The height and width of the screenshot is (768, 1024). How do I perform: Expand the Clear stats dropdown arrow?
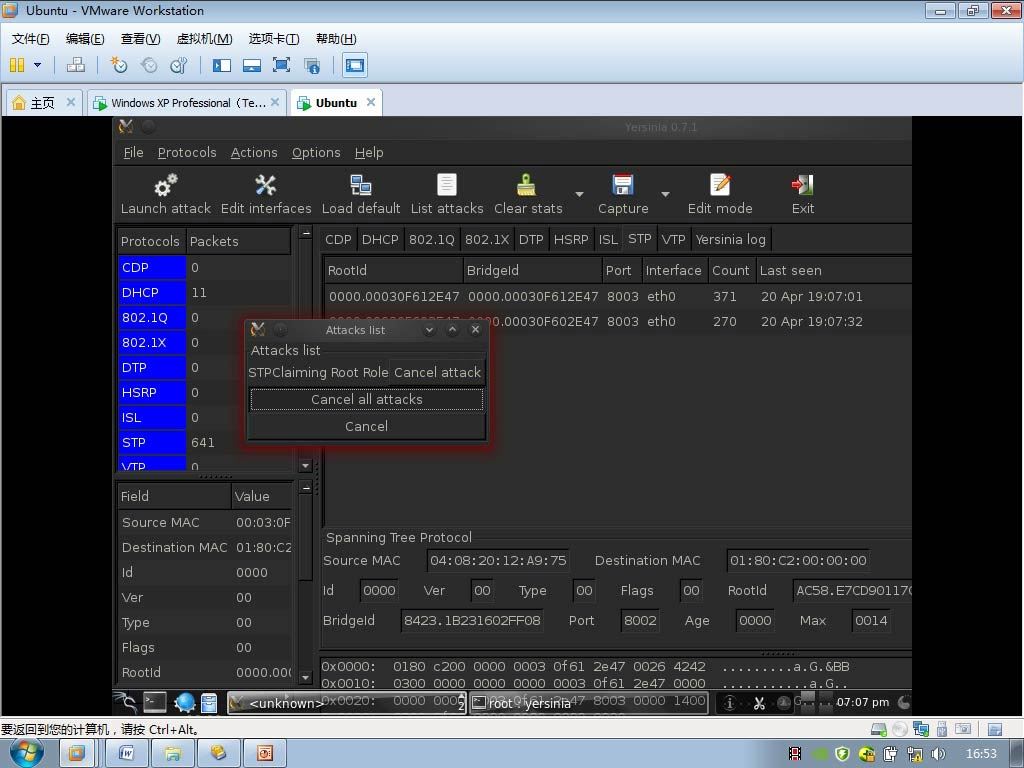click(579, 194)
